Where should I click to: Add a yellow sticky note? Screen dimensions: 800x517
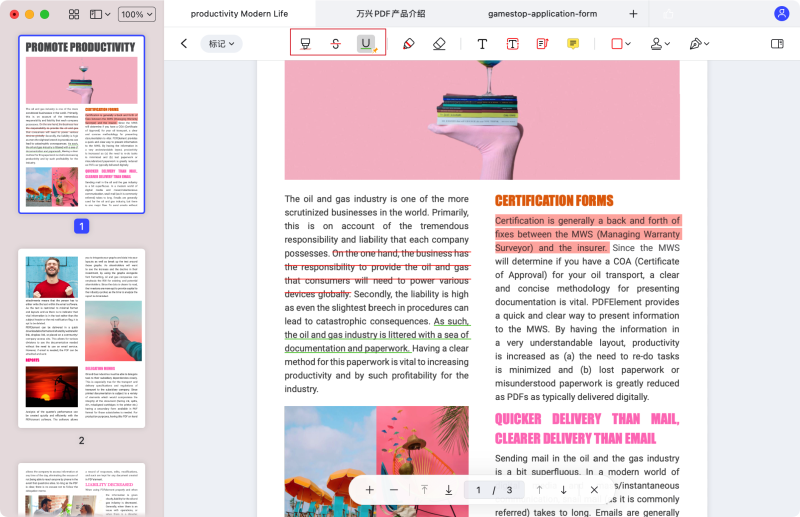(573, 44)
